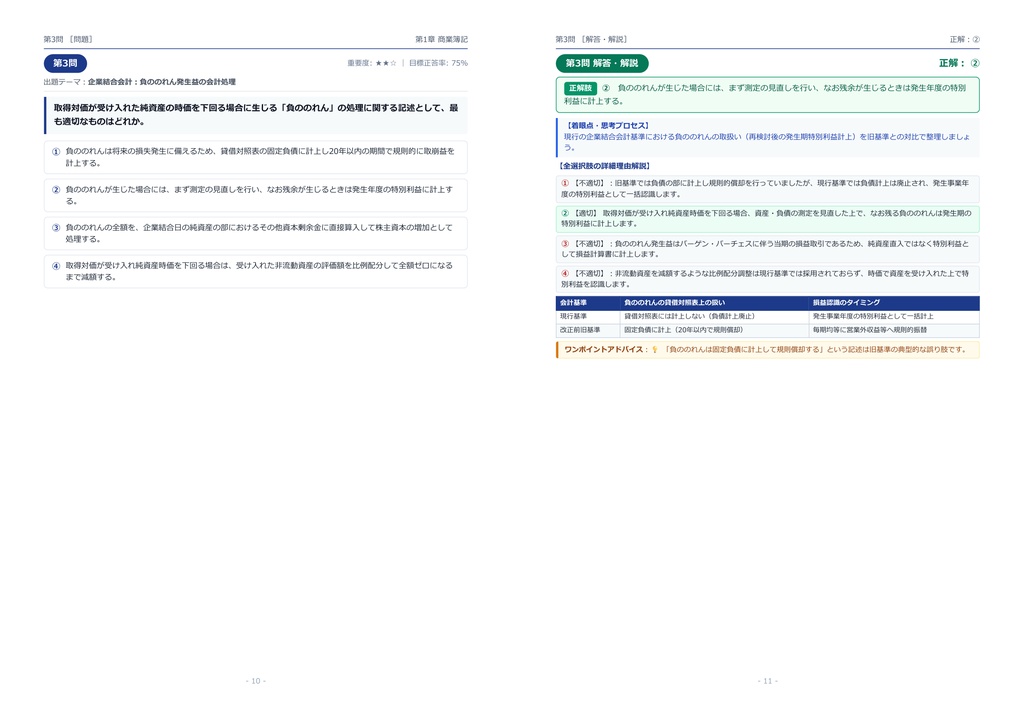Click the green explanation ②【適切】 row
The image size is (1024, 724).
pos(767,219)
